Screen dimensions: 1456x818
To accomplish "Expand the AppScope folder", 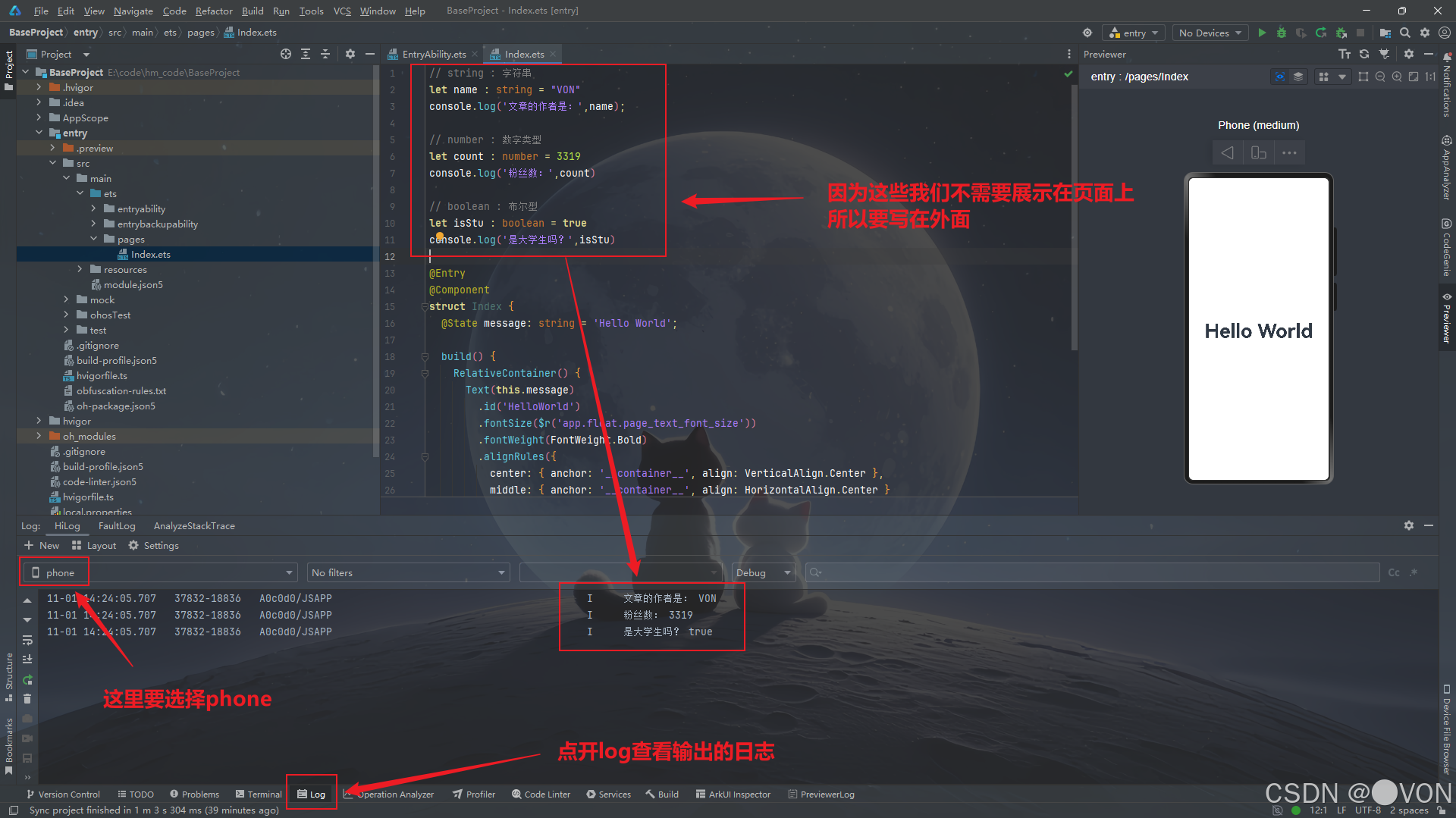I will tap(39, 118).
